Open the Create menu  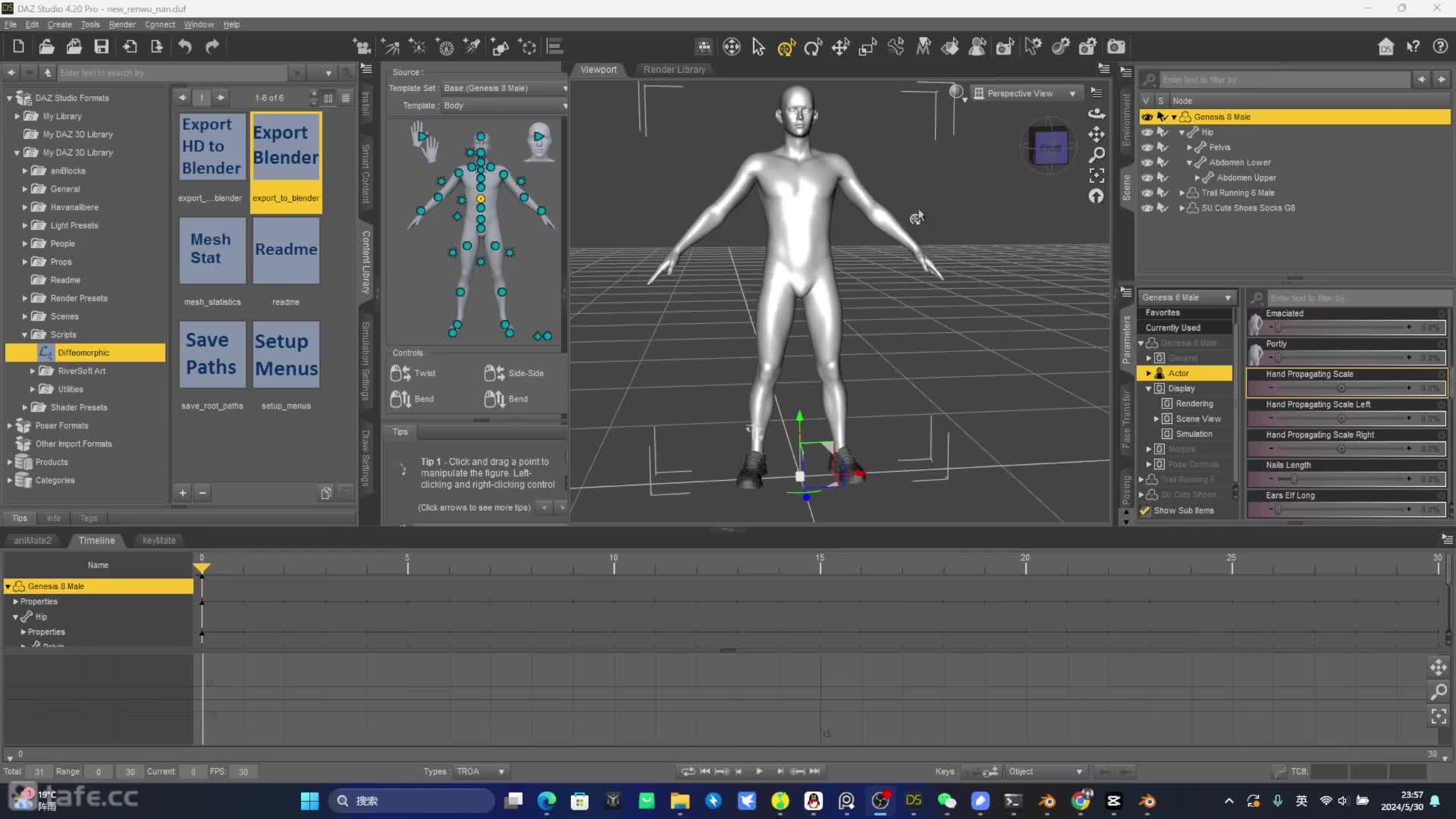point(59,24)
